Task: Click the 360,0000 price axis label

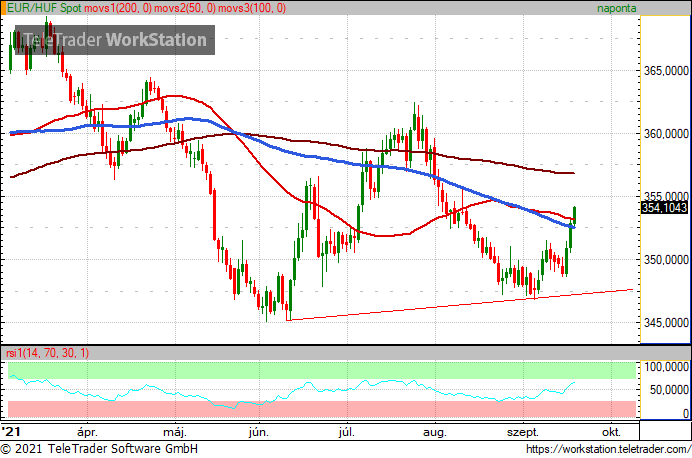Action: [666, 133]
